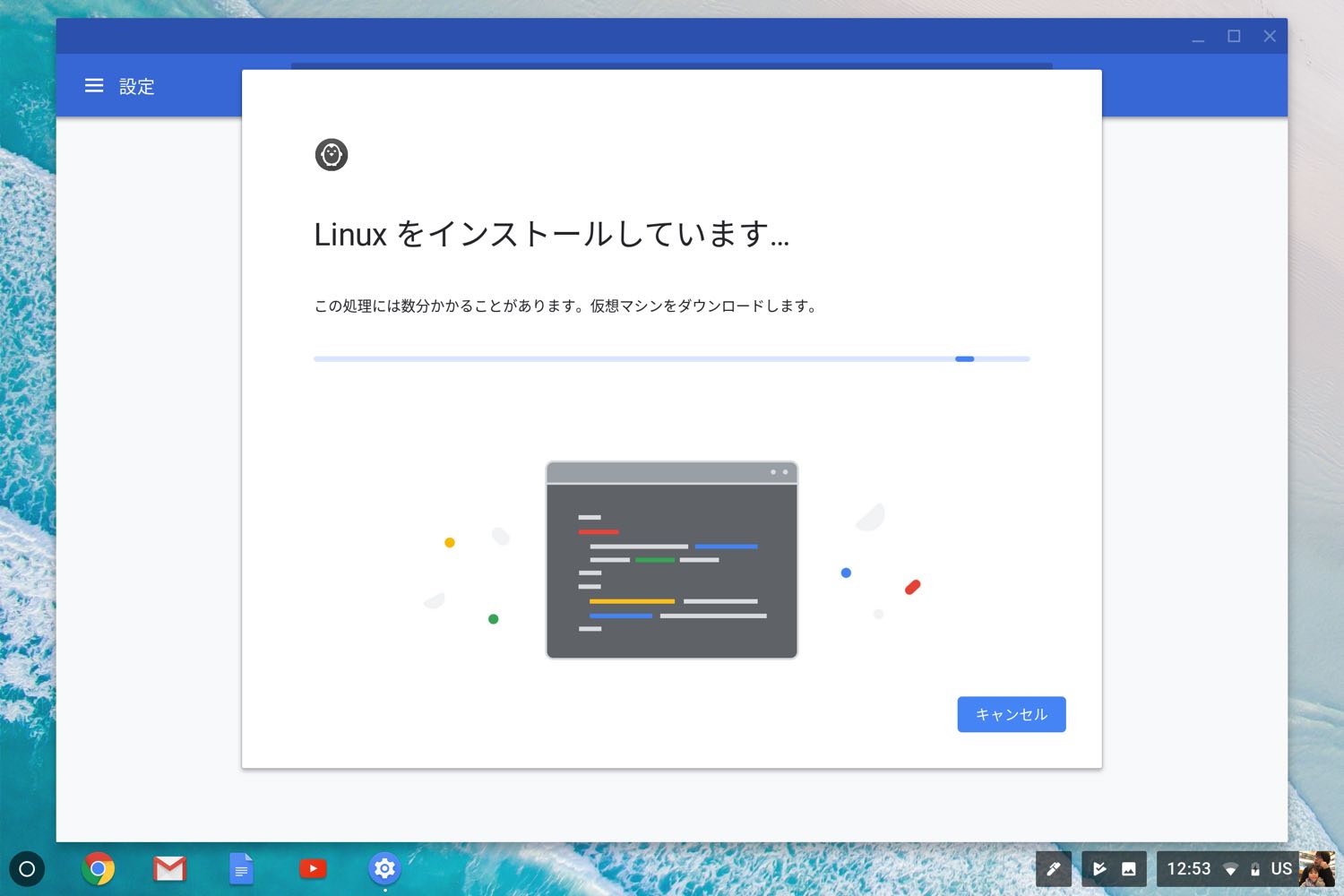The height and width of the screenshot is (896, 1344).
Task: Open the ChromeOS launcher circle button
Action: (x=27, y=868)
